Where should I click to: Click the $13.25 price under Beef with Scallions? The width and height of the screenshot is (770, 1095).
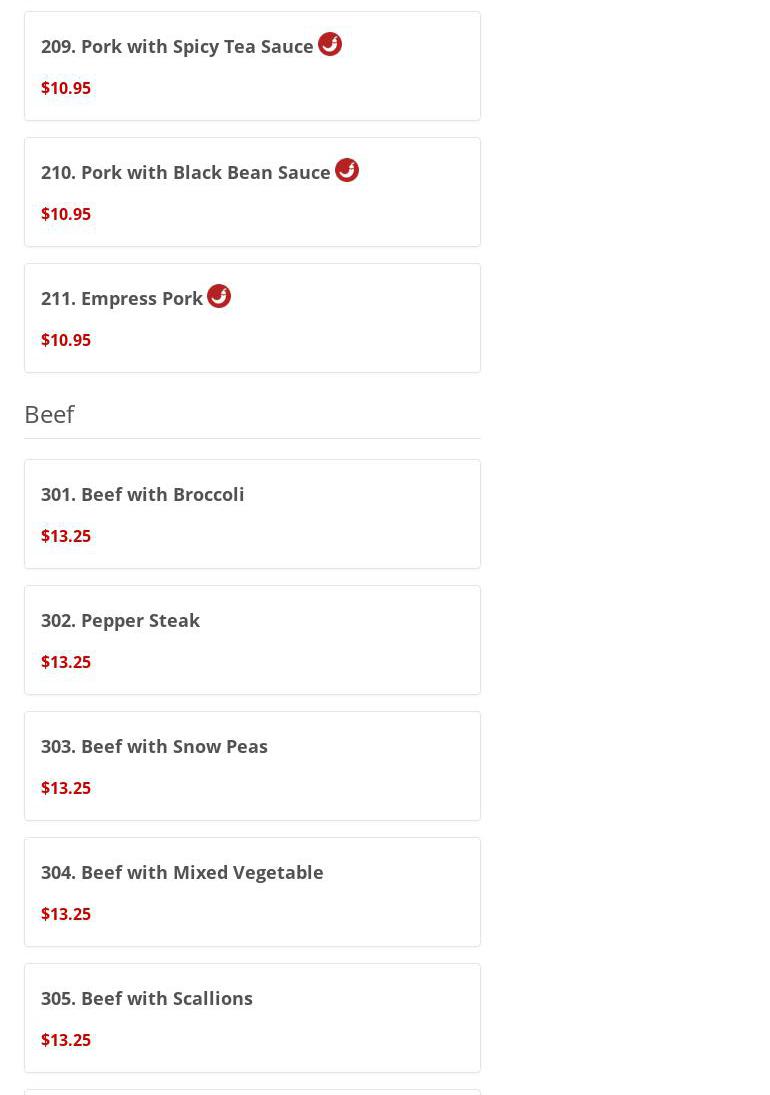tap(66, 1040)
